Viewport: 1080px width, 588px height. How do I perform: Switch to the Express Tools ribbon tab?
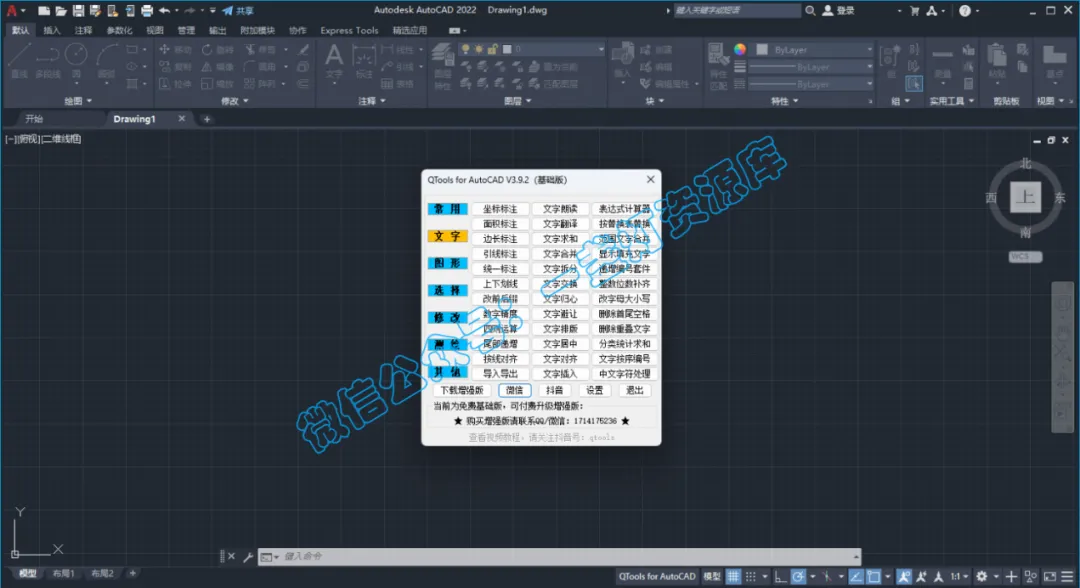pos(349,30)
